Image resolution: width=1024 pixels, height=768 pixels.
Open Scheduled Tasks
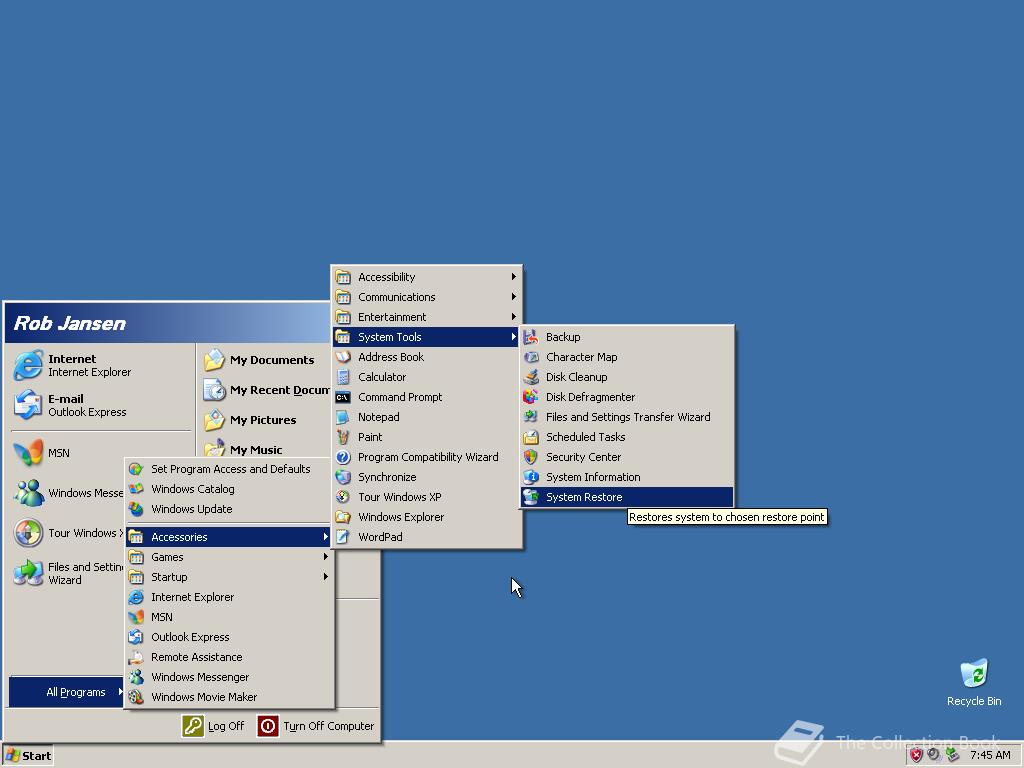pyautogui.click(x=627, y=437)
